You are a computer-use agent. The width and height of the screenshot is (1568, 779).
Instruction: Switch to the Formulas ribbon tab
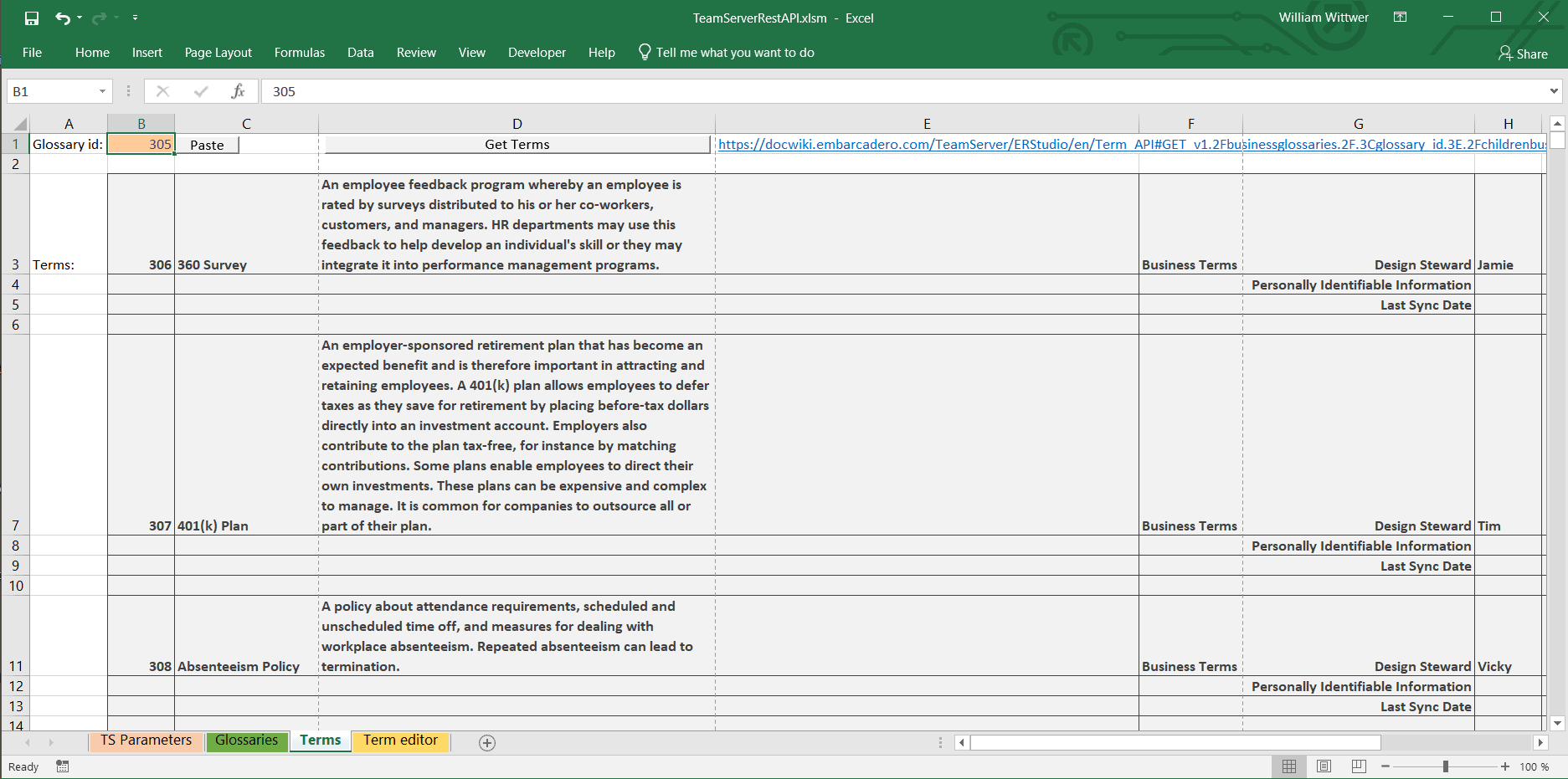click(300, 53)
